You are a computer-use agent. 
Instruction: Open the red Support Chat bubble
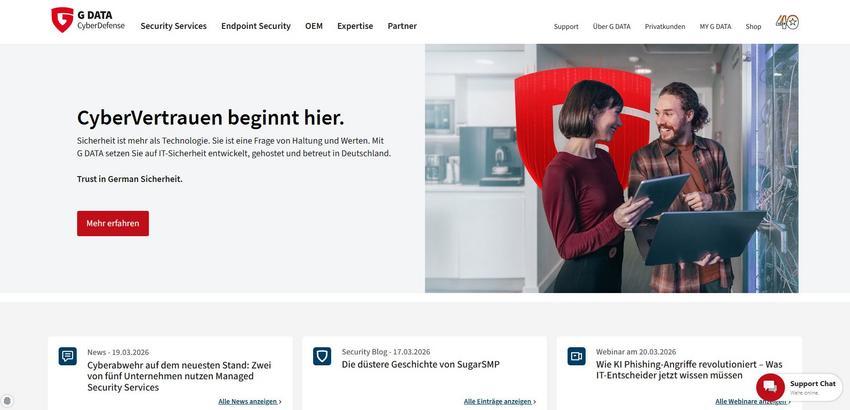770,387
